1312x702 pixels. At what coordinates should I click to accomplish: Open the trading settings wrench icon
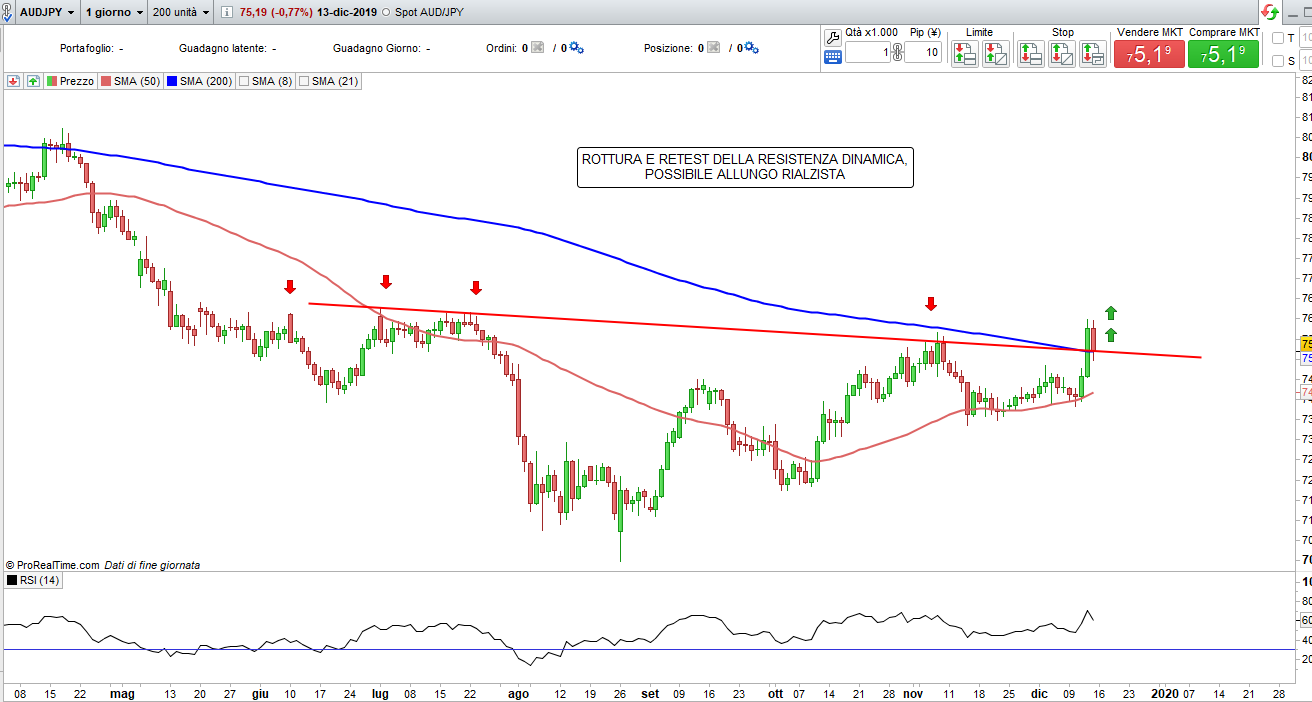coord(833,37)
